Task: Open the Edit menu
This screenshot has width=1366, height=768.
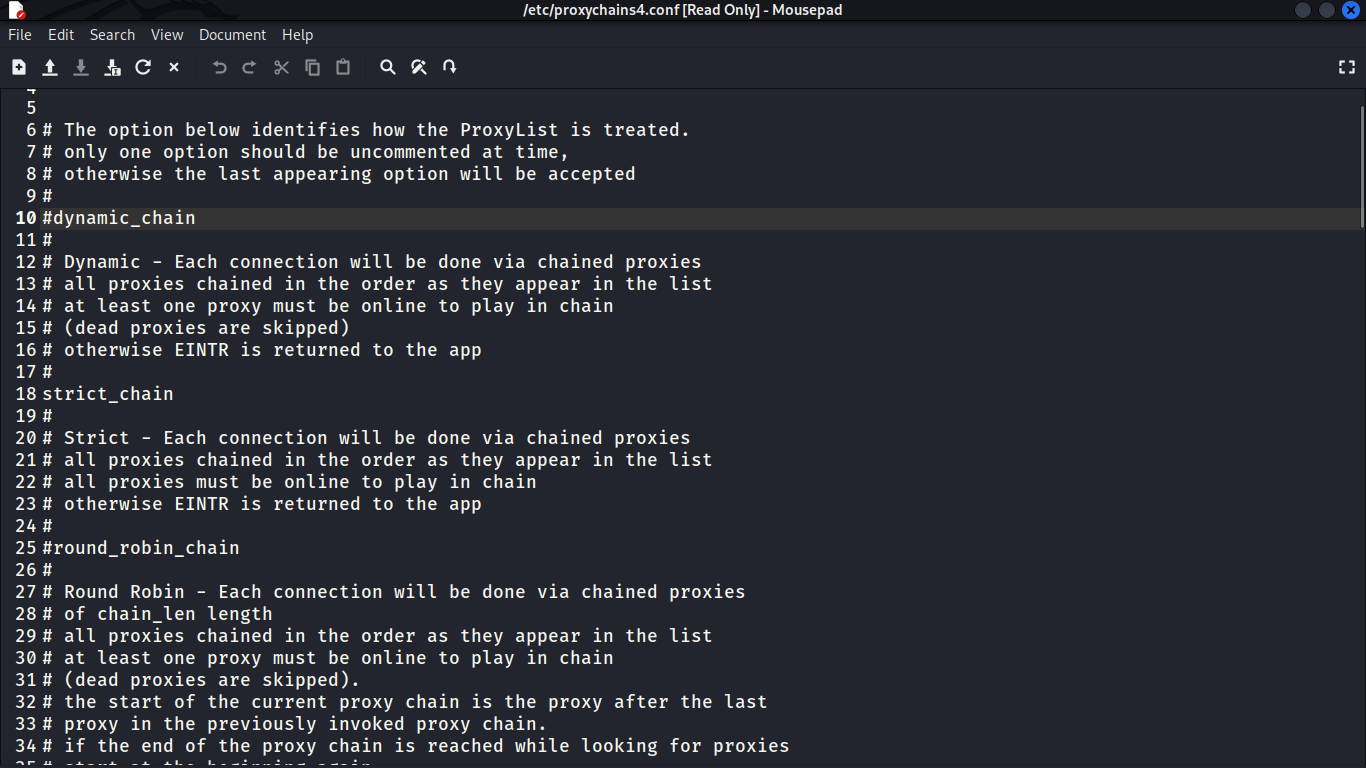Action: (61, 35)
